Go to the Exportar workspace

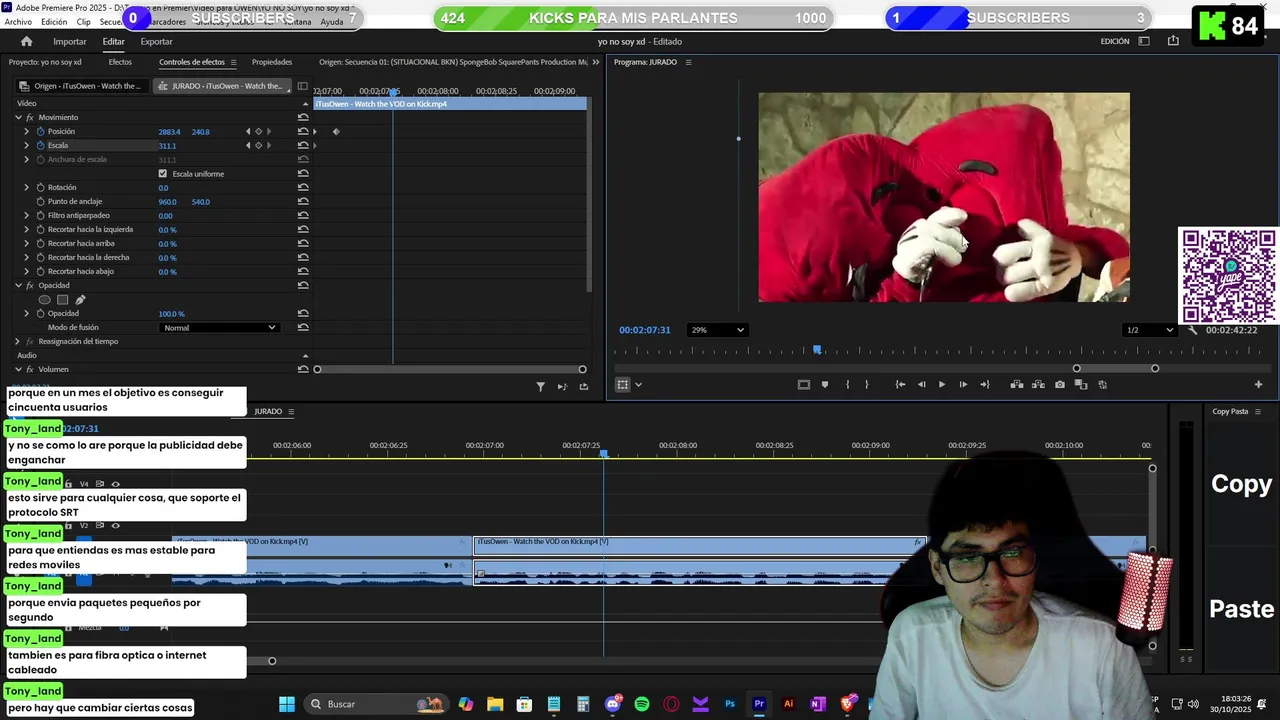[156, 41]
